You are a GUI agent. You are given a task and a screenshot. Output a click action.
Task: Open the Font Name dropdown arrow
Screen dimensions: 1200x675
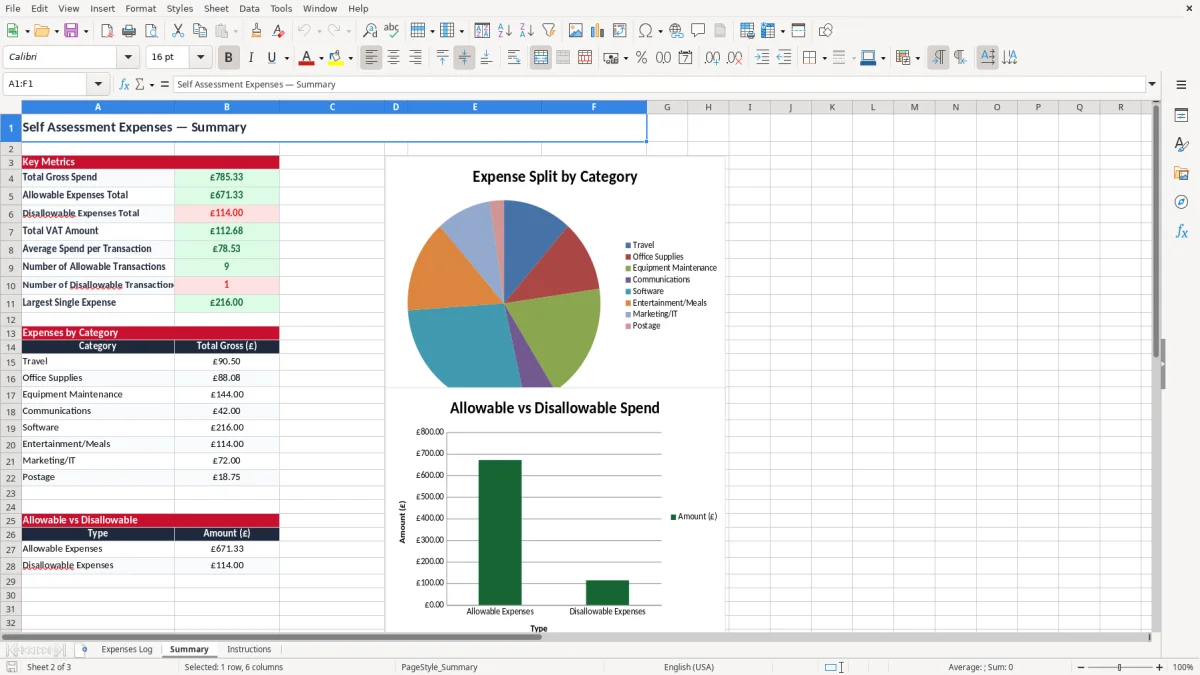127,58
